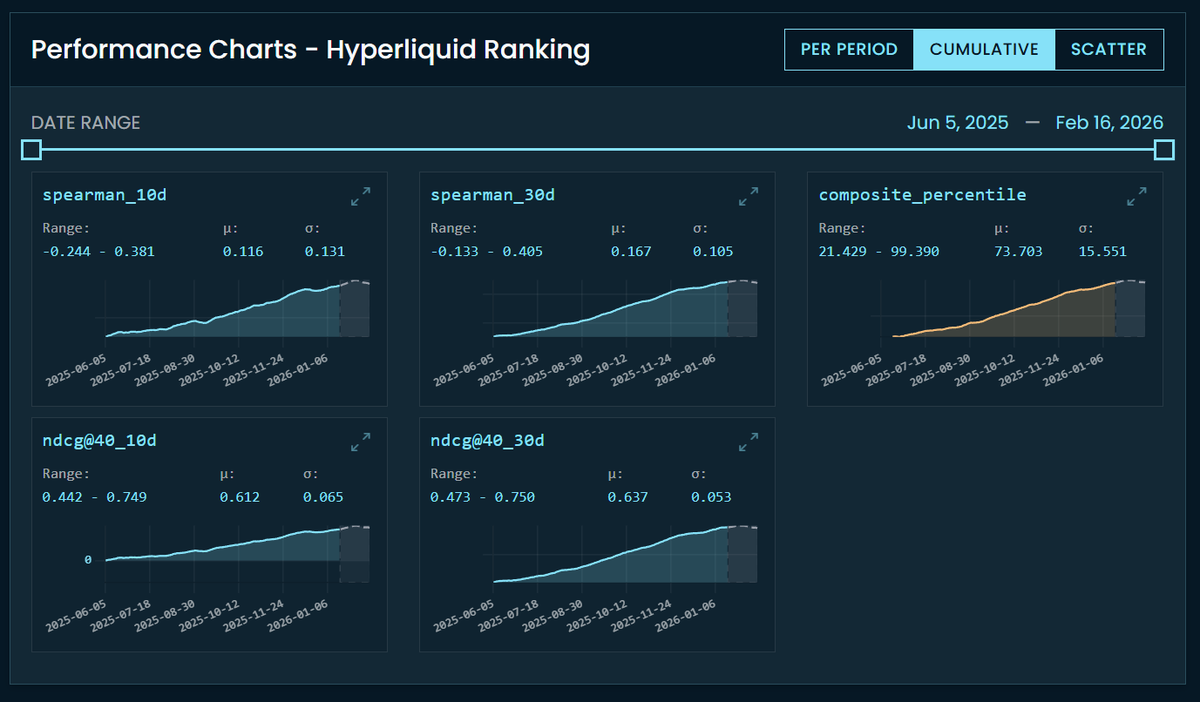Screen dimensions: 1200x702
Task: Click range value -0.133 - 0.405
Action: click(x=487, y=251)
